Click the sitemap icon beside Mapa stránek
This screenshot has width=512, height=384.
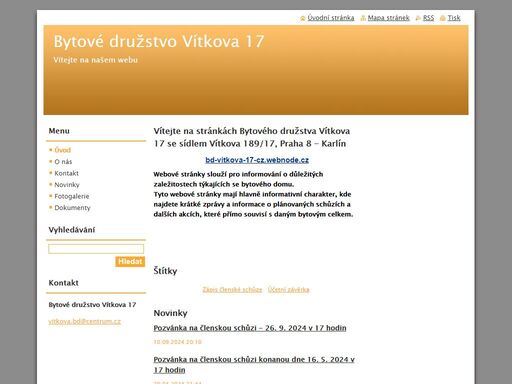pos(363,18)
